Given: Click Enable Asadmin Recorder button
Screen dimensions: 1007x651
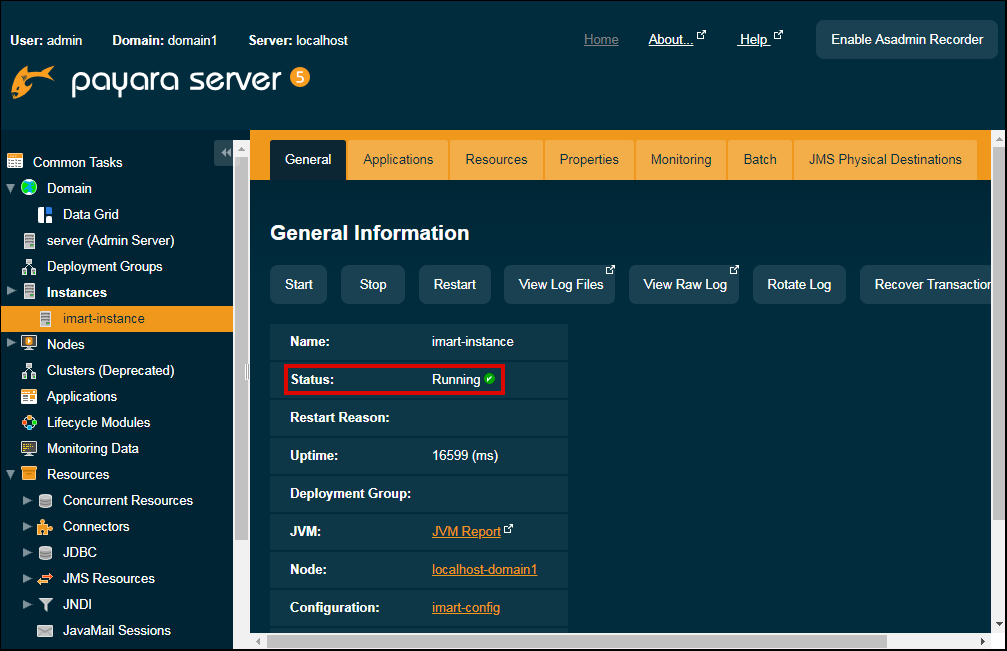Looking at the screenshot, I should [907, 40].
